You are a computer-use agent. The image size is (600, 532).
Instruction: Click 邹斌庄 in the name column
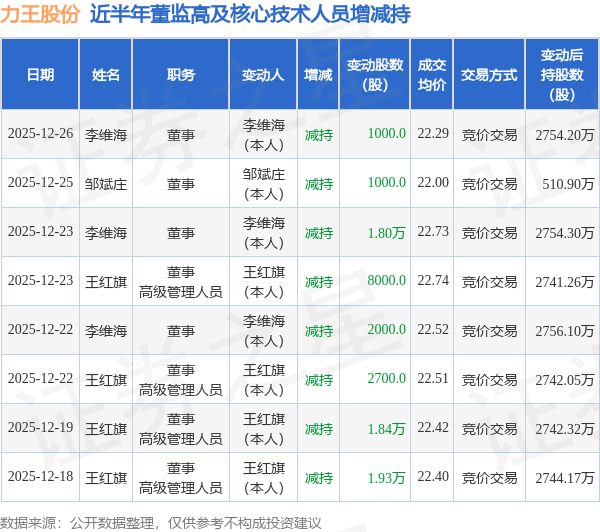point(106,184)
